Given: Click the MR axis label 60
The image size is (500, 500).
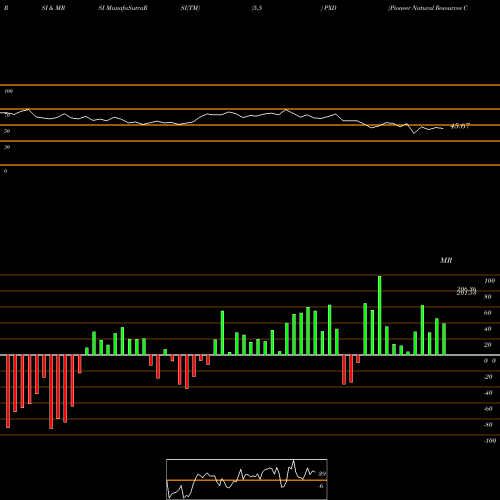Looking at the screenshot, I should coord(488,313).
